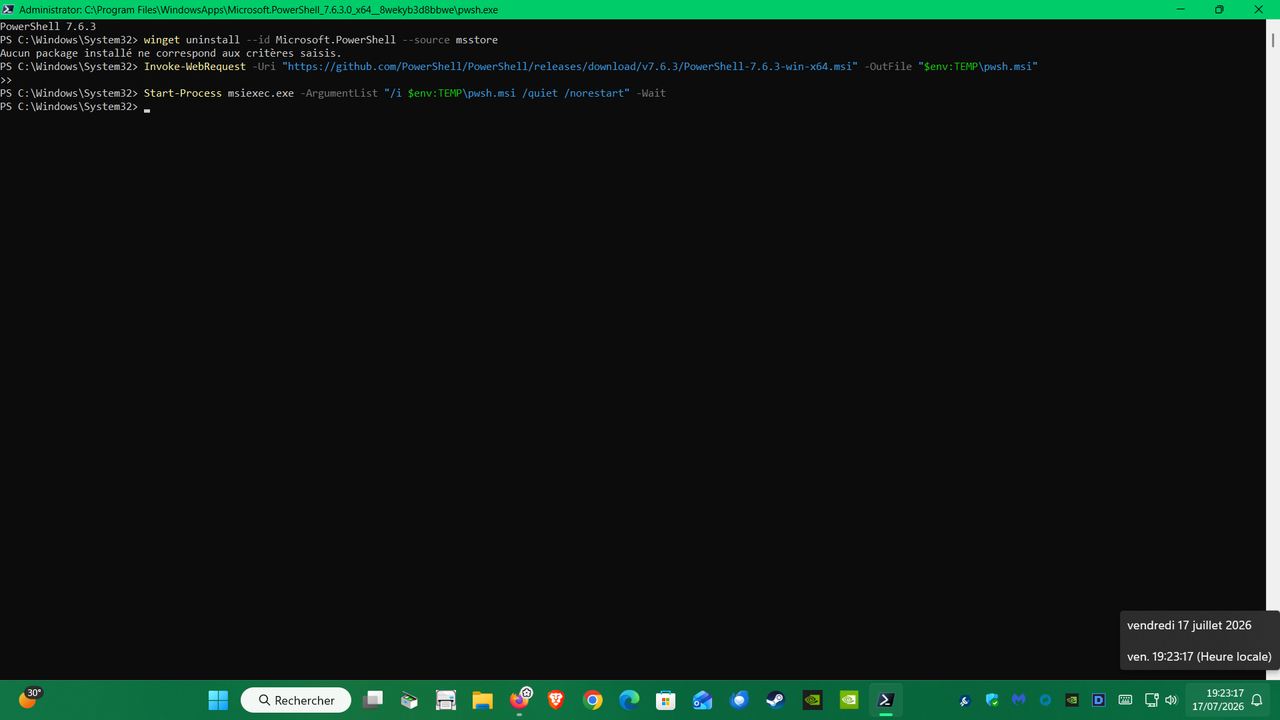Screen dimensions: 1280x720
Task: Open the weather widget showing 30°
Action: pos(29,698)
